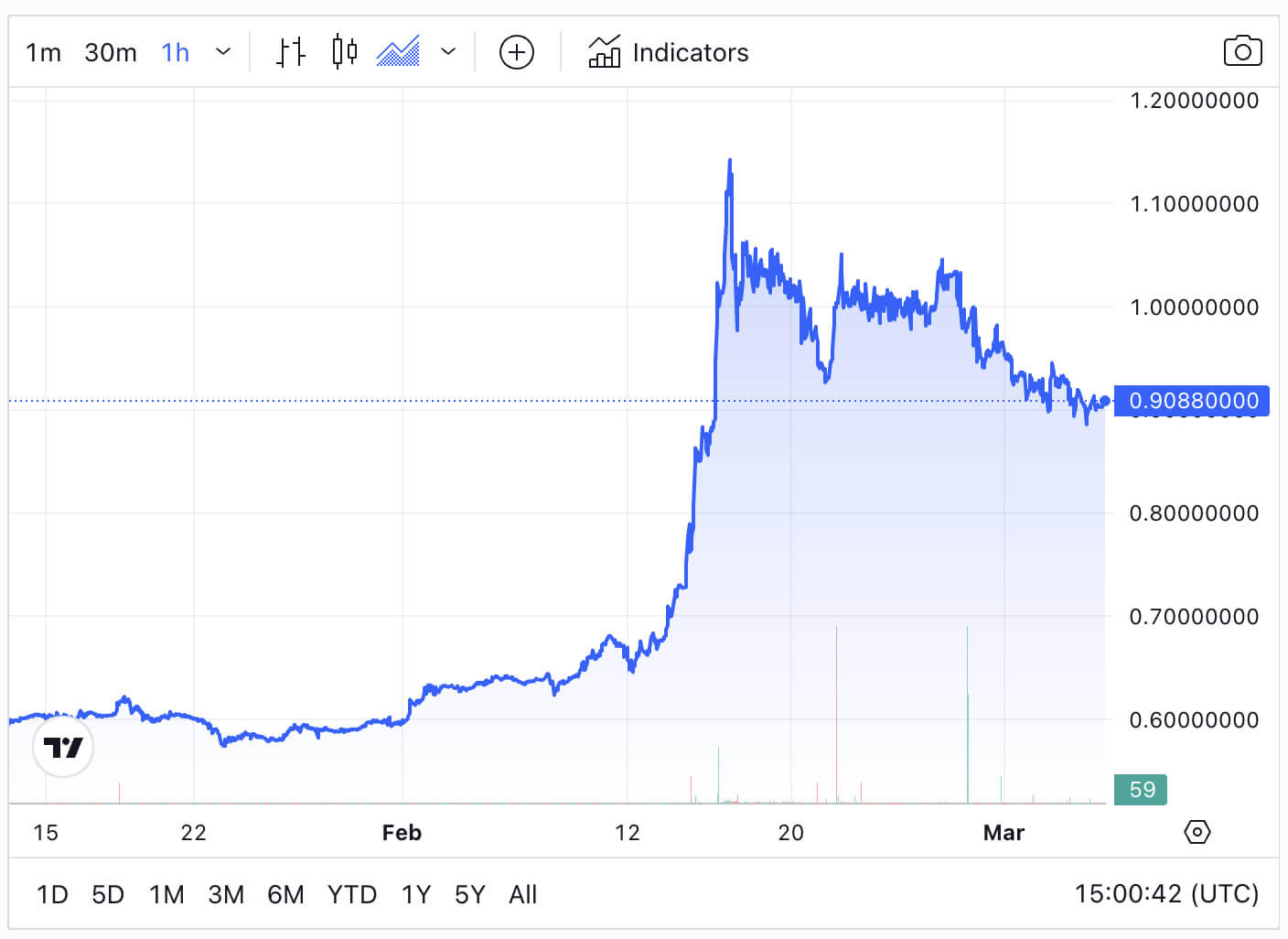Click the All range button

(x=523, y=894)
